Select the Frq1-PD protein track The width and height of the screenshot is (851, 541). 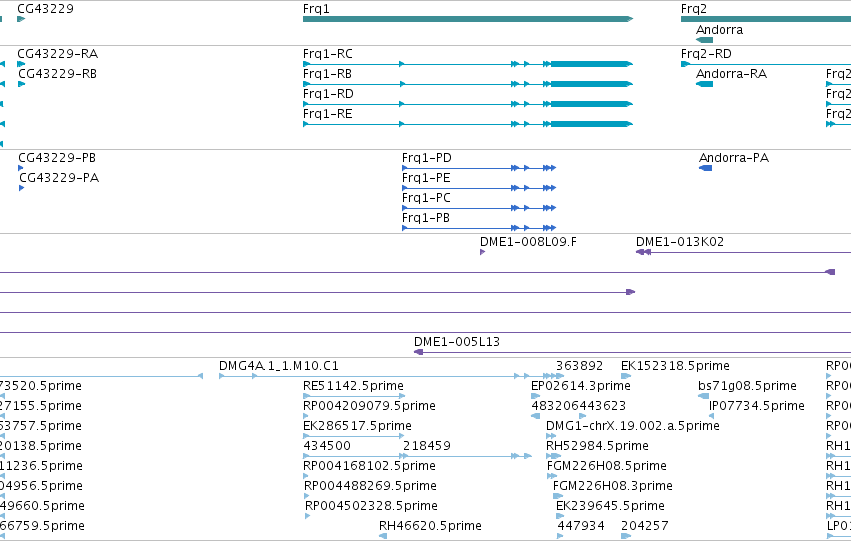coord(479,168)
